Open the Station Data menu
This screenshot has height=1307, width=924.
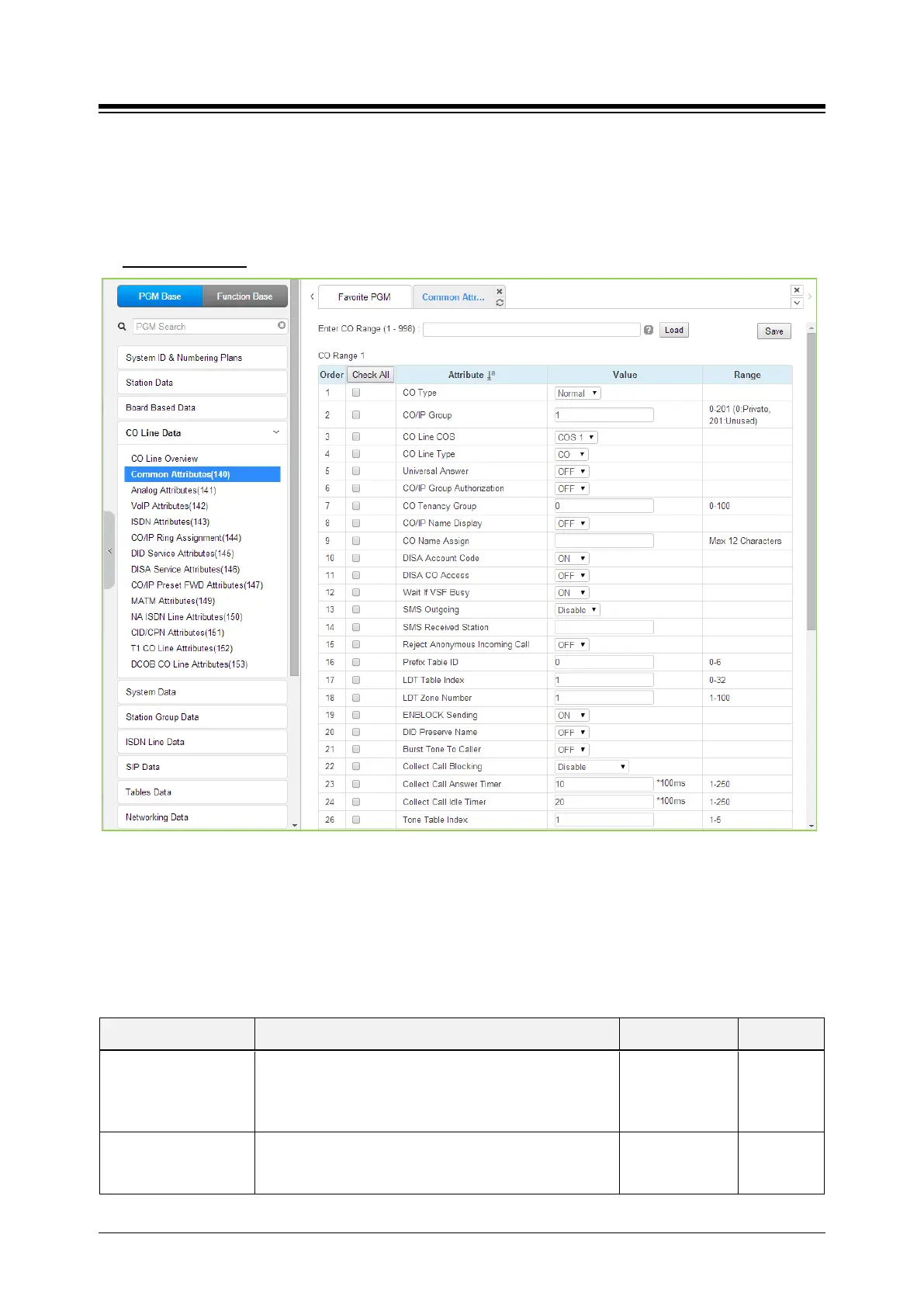(x=202, y=383)
